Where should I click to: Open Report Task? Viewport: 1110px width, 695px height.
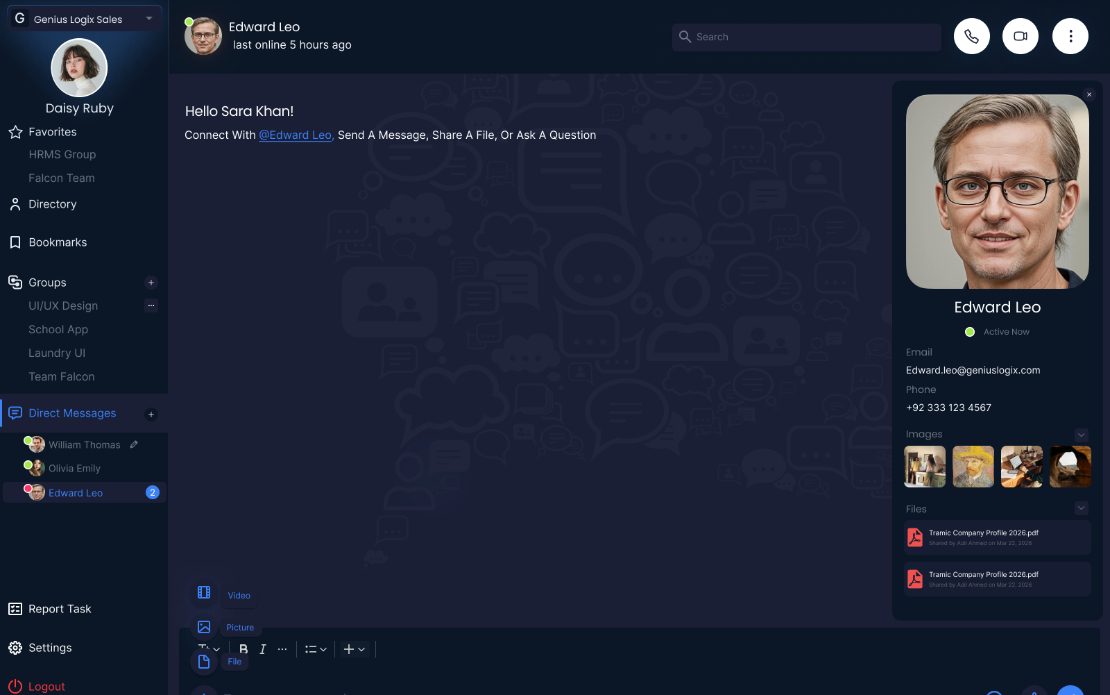click(50, 609)
